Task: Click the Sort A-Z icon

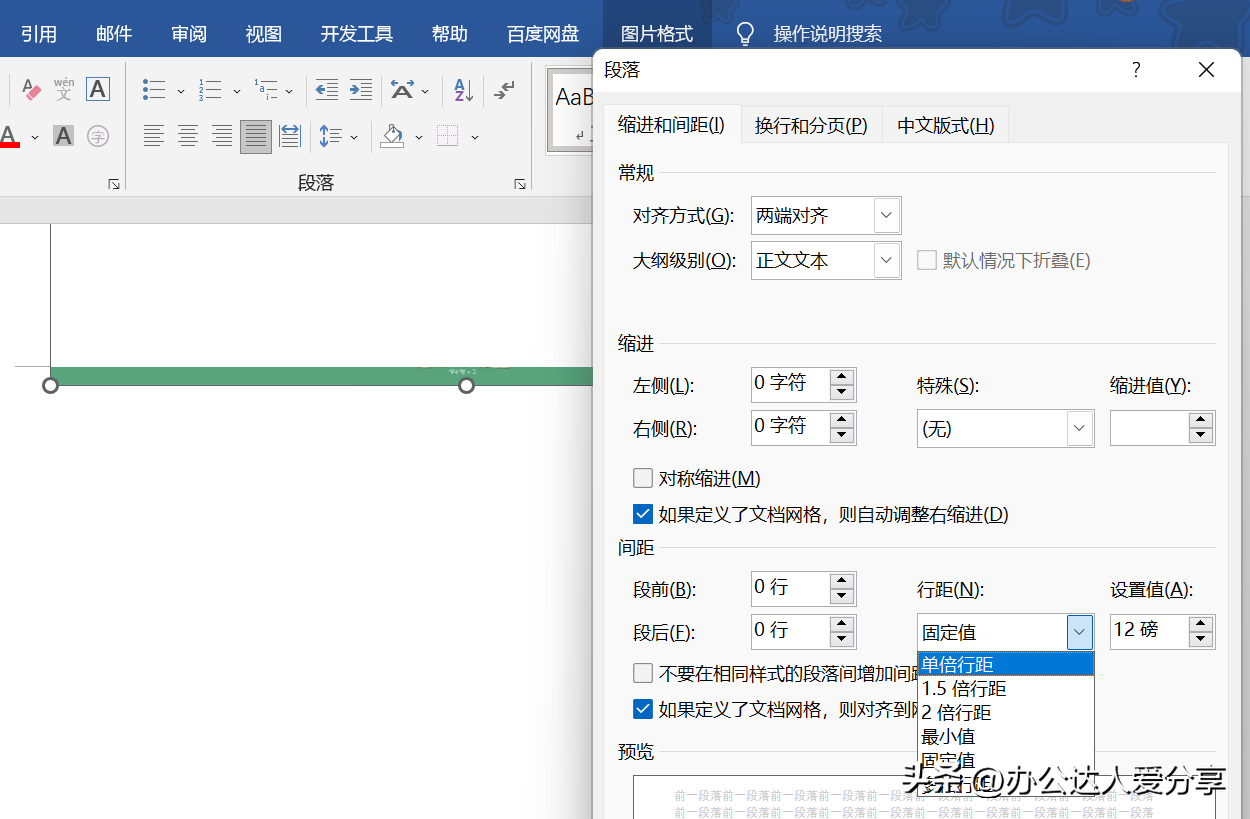Action: [x=463, y=90]
